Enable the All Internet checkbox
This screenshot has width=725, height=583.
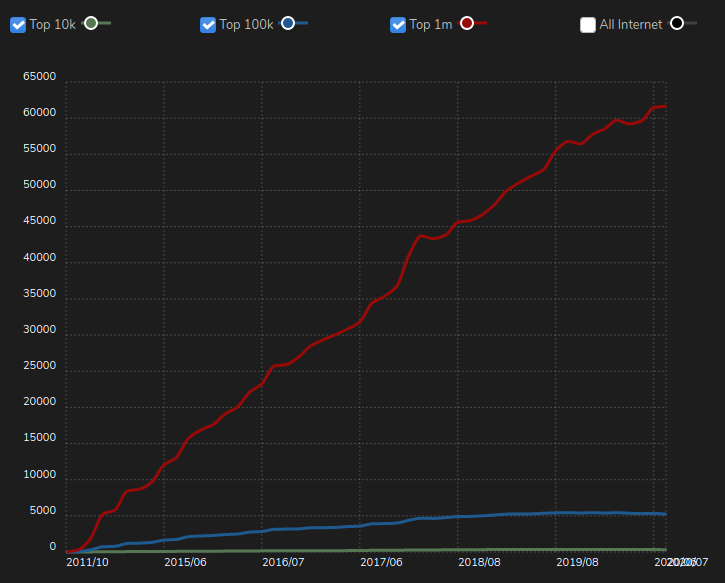pos(588,25)
